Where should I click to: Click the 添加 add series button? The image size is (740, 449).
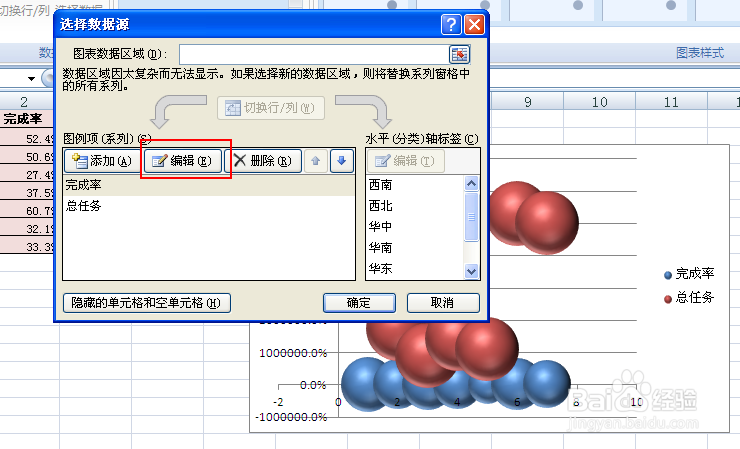102,161
